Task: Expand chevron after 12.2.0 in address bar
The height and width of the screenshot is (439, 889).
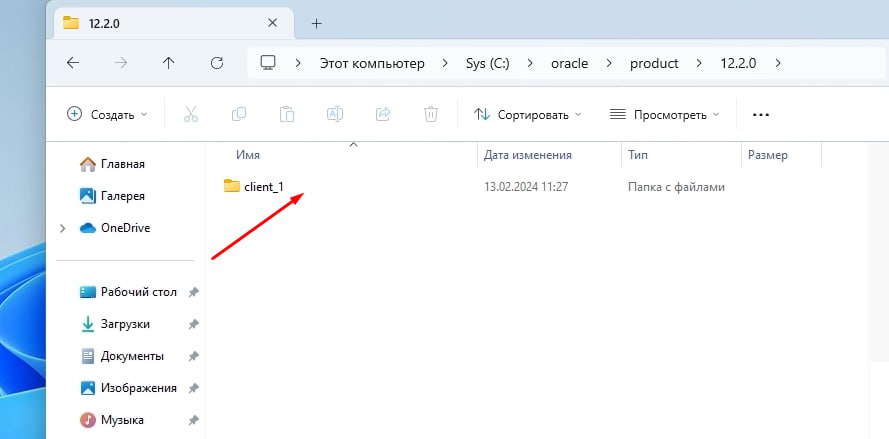Action: tap(778, 63)
